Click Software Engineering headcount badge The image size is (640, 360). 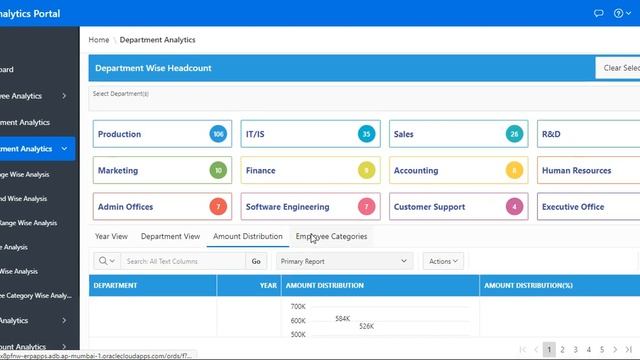(366, 207)
